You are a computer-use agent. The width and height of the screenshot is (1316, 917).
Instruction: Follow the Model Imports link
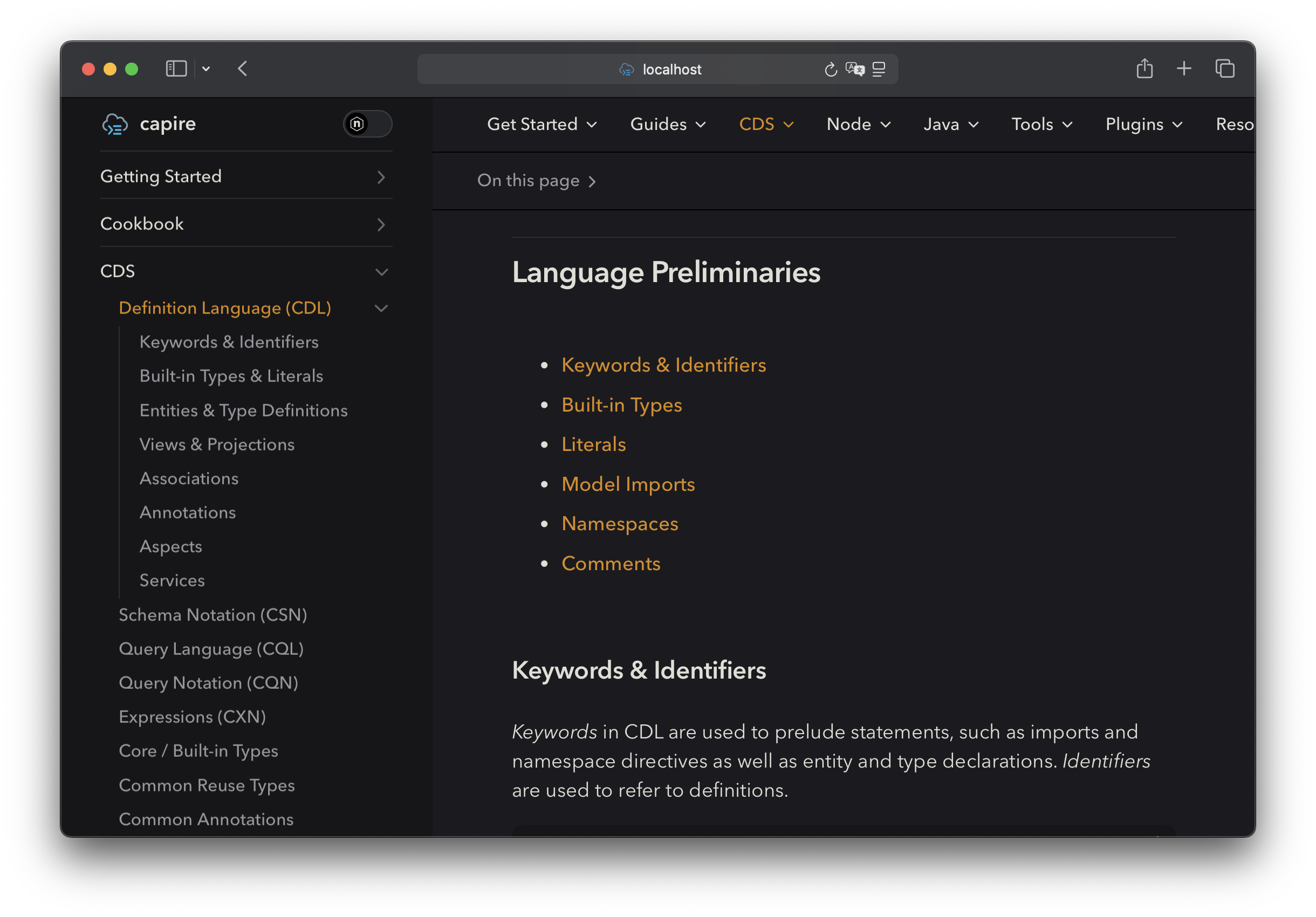pos(628,484)
